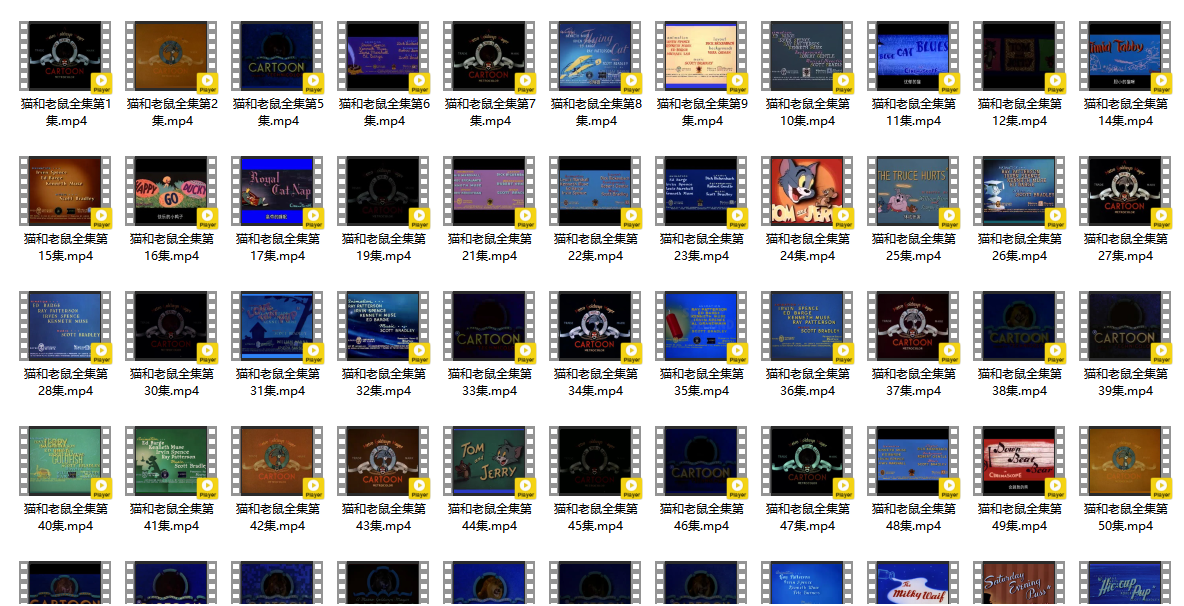Screen dimensions: 1184x606
Task: Select video file icon 猫和老鼠全集第1集.mp4
Action: click(x=66, y=57)
